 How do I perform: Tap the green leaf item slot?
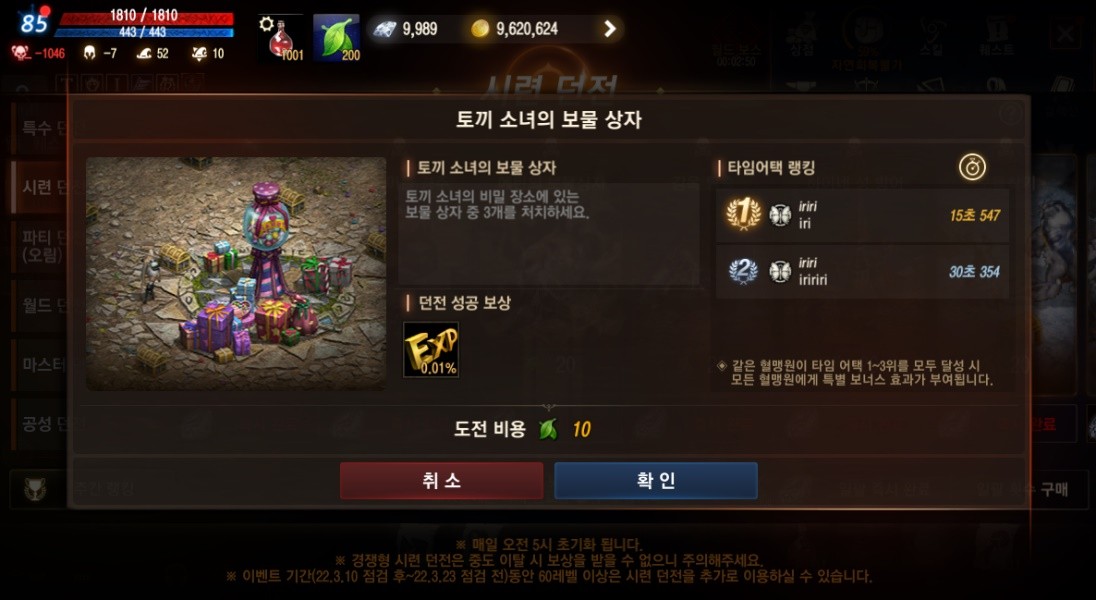(337, 38)
